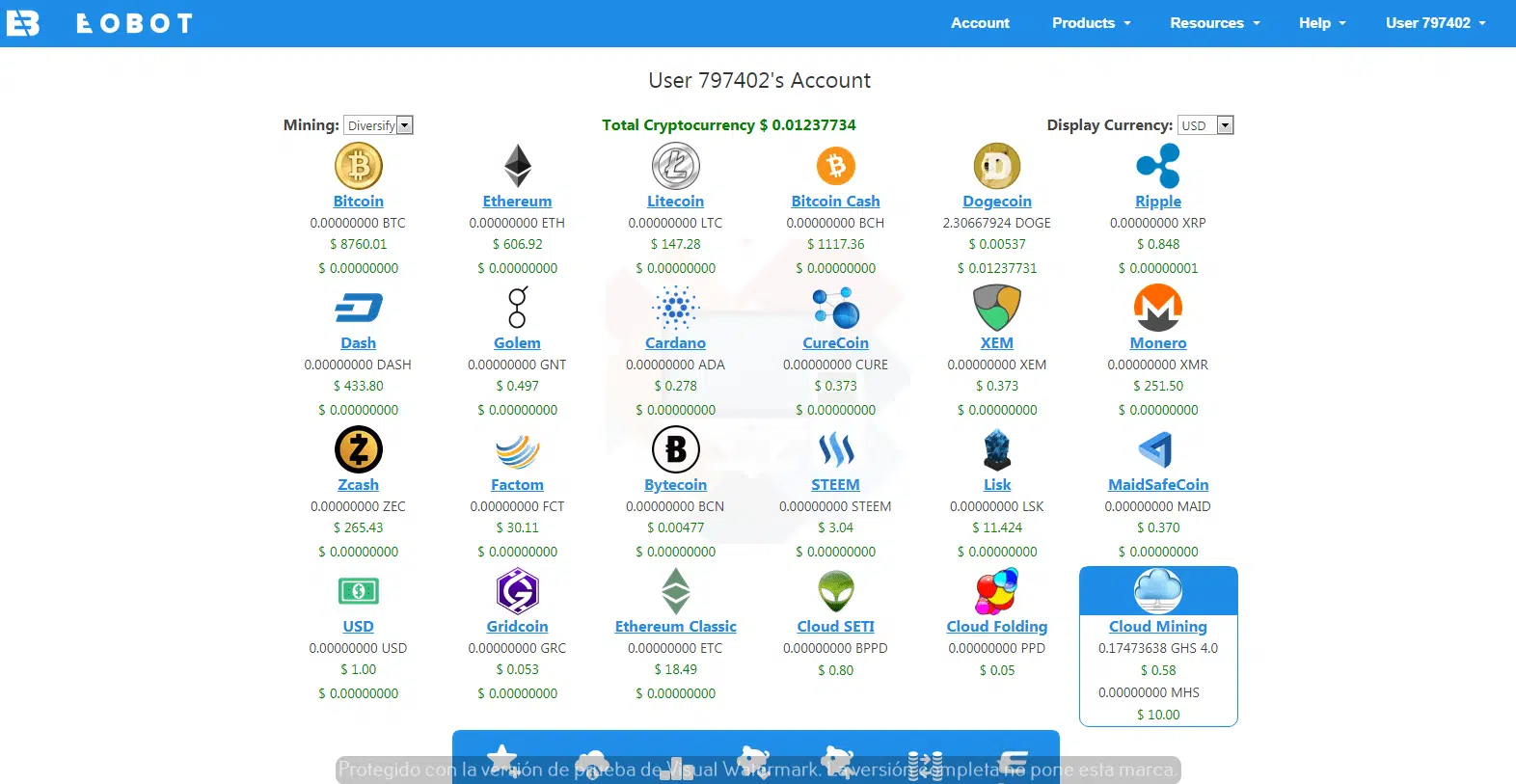
Task: Expand the Resources menu
Action: (1215, 23)
